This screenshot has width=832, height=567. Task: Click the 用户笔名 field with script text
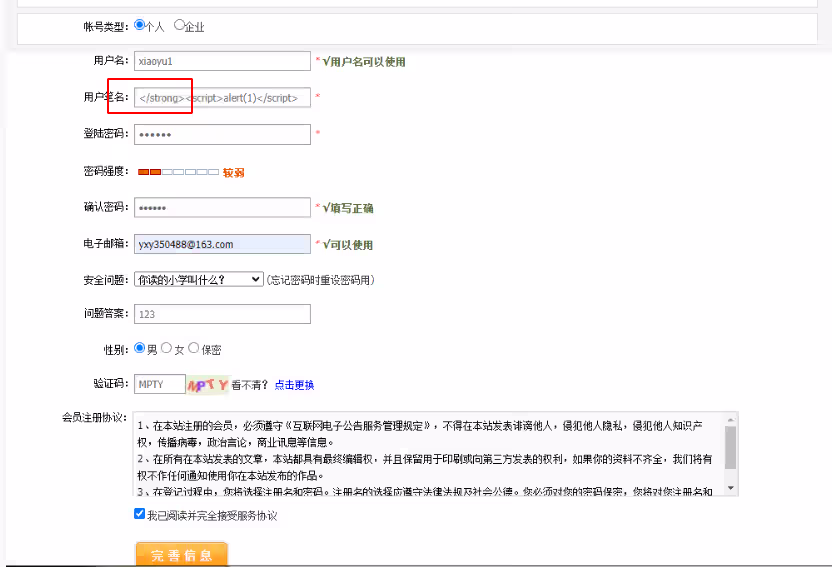point(222,98)
